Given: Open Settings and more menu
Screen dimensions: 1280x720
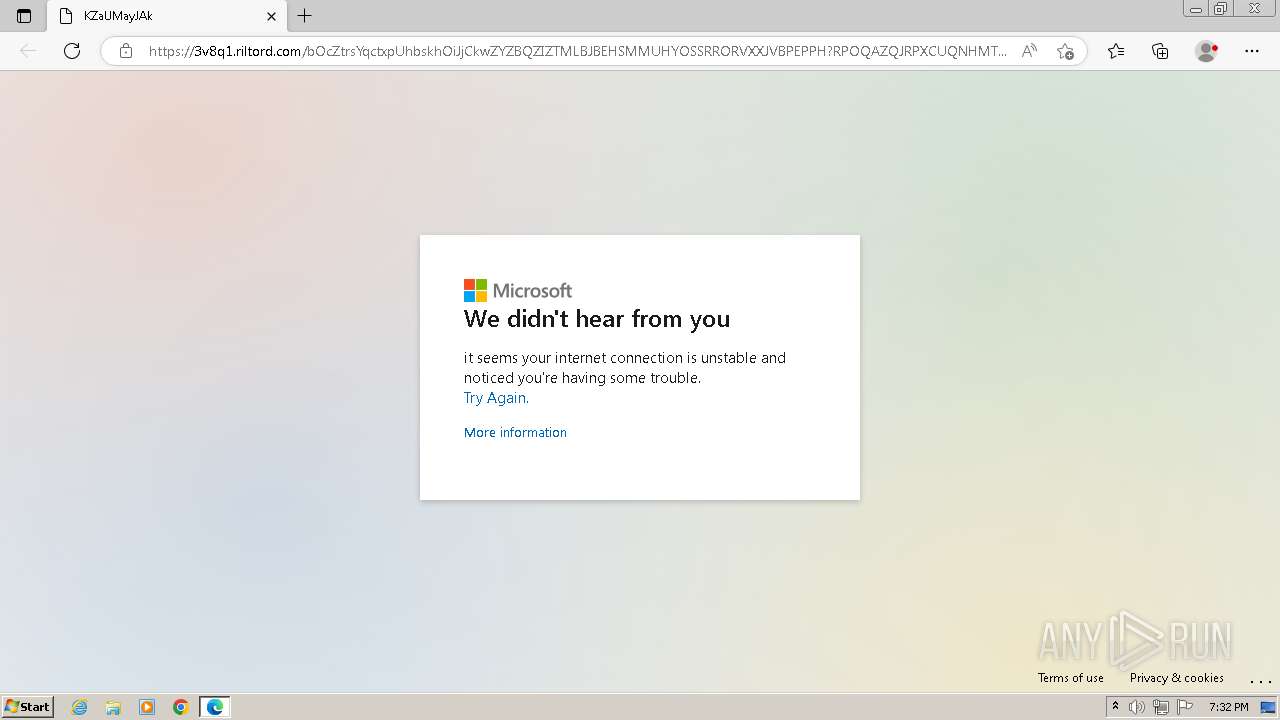Looking at the screenshot, I should (x=1252, y=51).
